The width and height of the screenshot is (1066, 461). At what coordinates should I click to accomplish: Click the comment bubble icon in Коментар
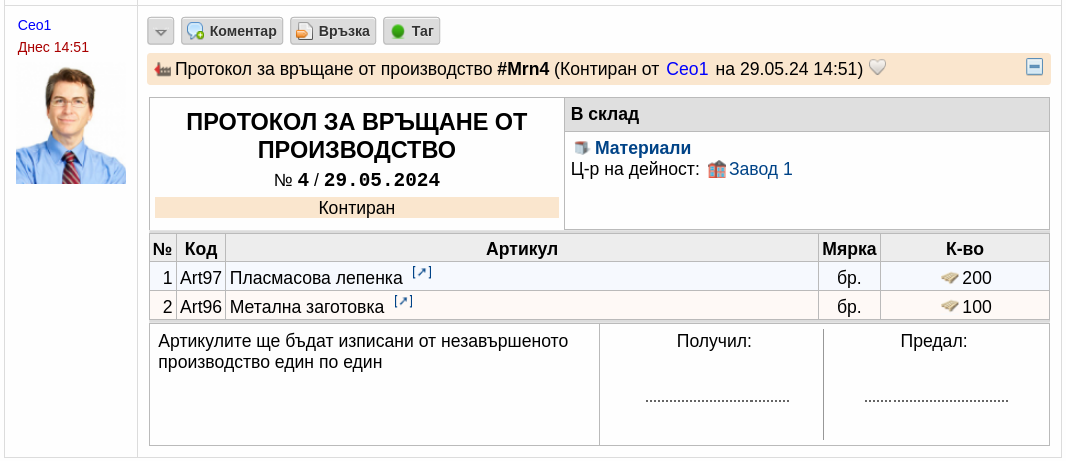(196, 31)
